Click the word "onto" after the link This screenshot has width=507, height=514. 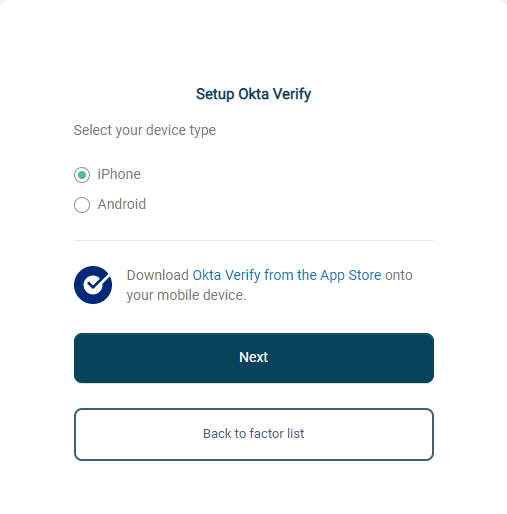(x=399, y=275)
